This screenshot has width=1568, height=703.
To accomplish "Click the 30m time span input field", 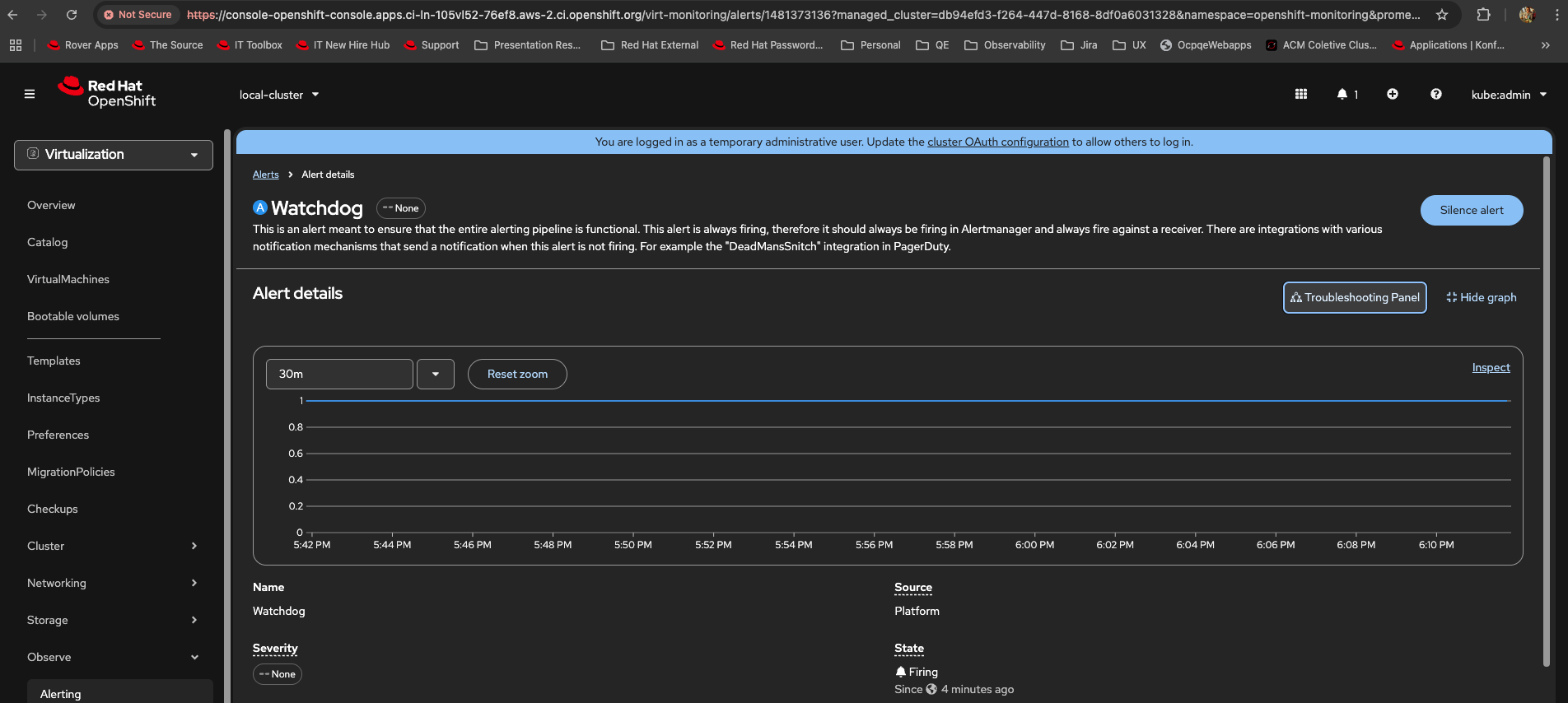I will 338,375.
